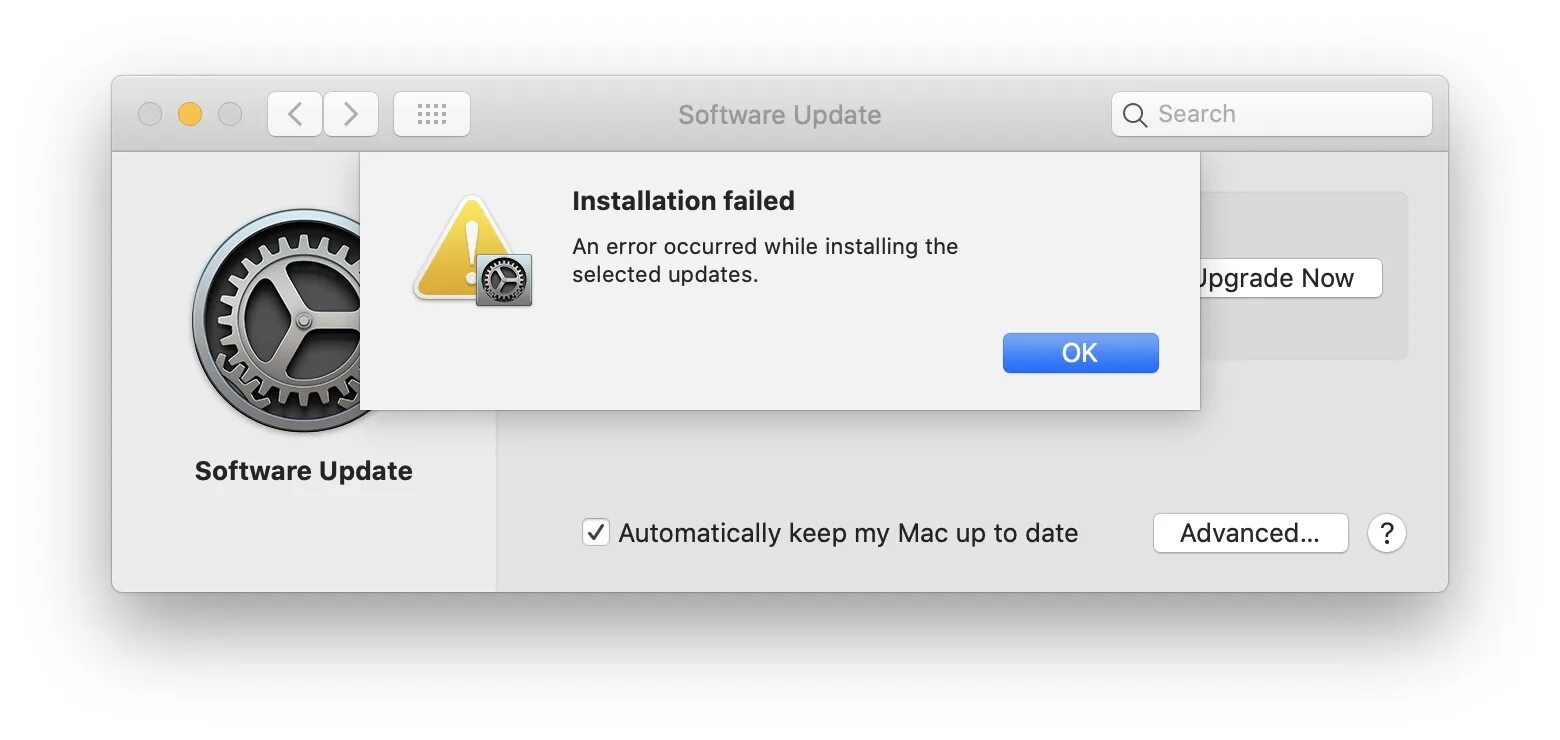
Task: Click the yellow warning triangle icon
Action: [x=460, y=248]
